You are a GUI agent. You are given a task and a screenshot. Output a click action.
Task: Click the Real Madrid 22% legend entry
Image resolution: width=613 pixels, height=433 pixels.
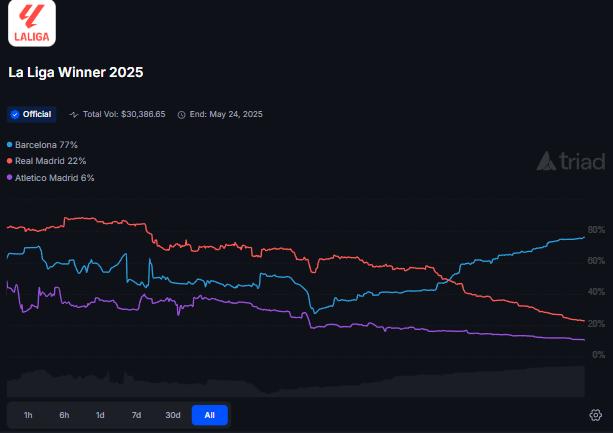[x=47, y=161]
